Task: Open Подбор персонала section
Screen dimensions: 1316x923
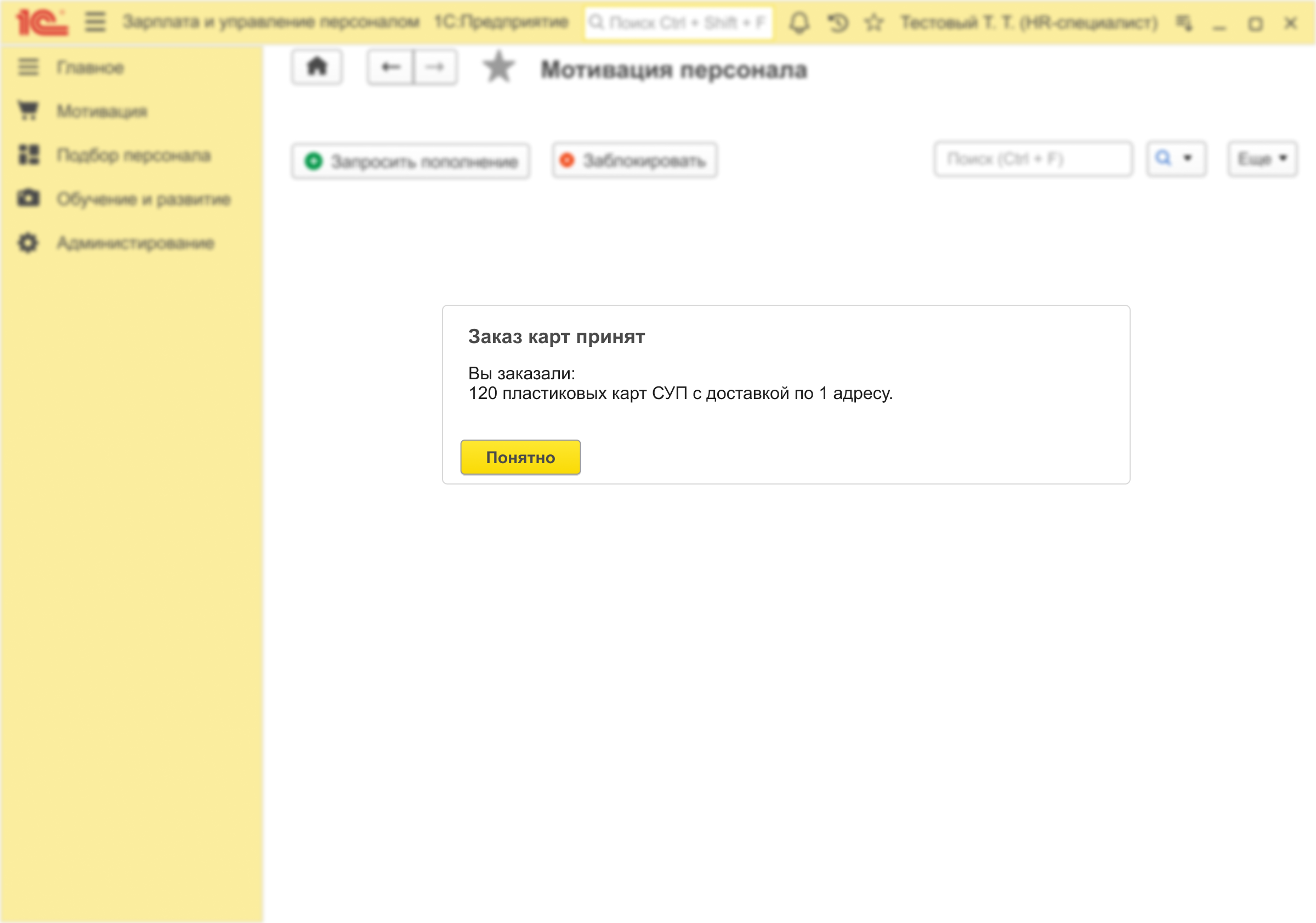Action: (133, 155)
